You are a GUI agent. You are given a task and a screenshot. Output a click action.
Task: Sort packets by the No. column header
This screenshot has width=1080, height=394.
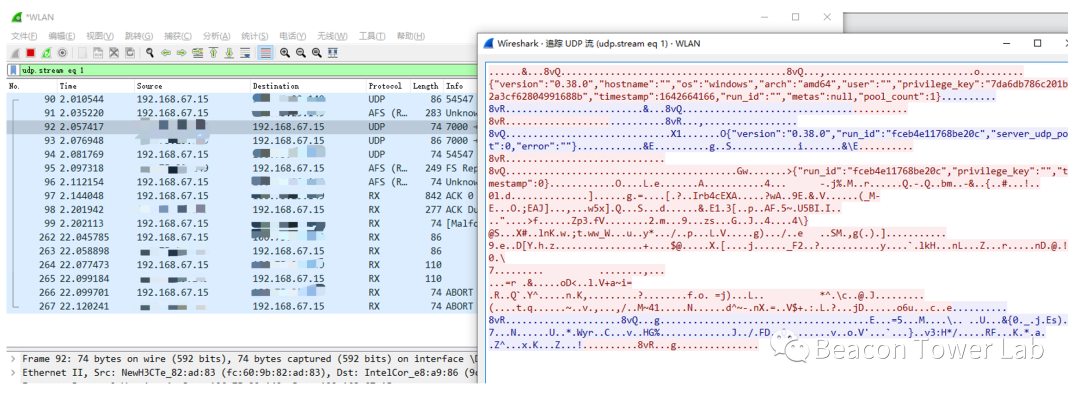[32, 86]
